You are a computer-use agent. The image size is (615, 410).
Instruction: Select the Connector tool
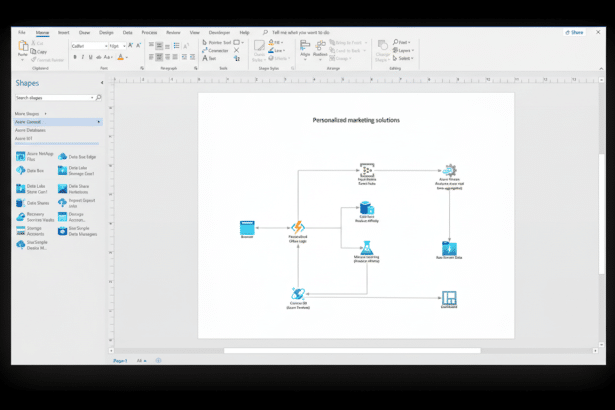click(x=215, y=51)
